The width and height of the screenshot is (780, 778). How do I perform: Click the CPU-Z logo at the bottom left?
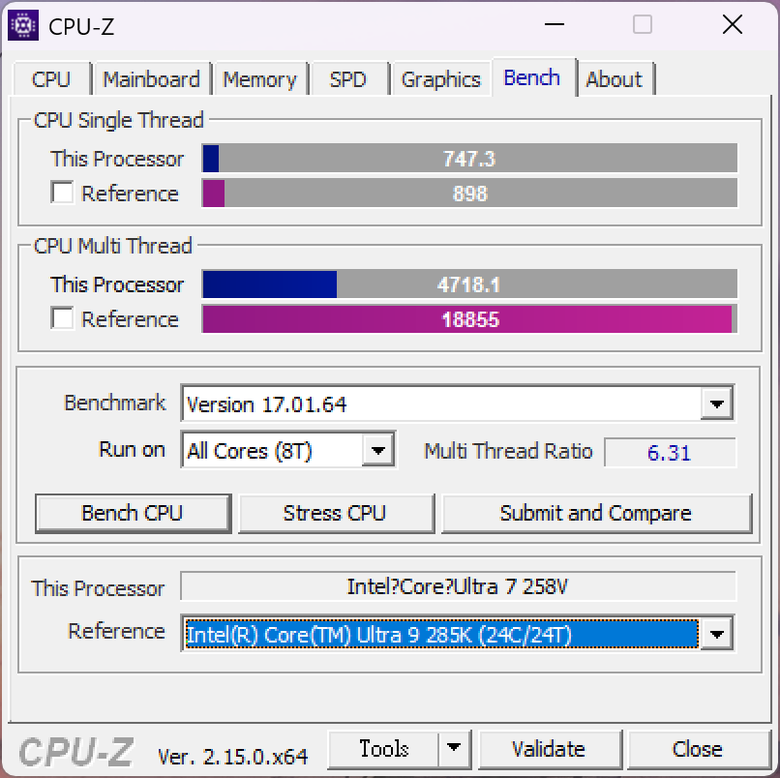click(x=76, y=752)
